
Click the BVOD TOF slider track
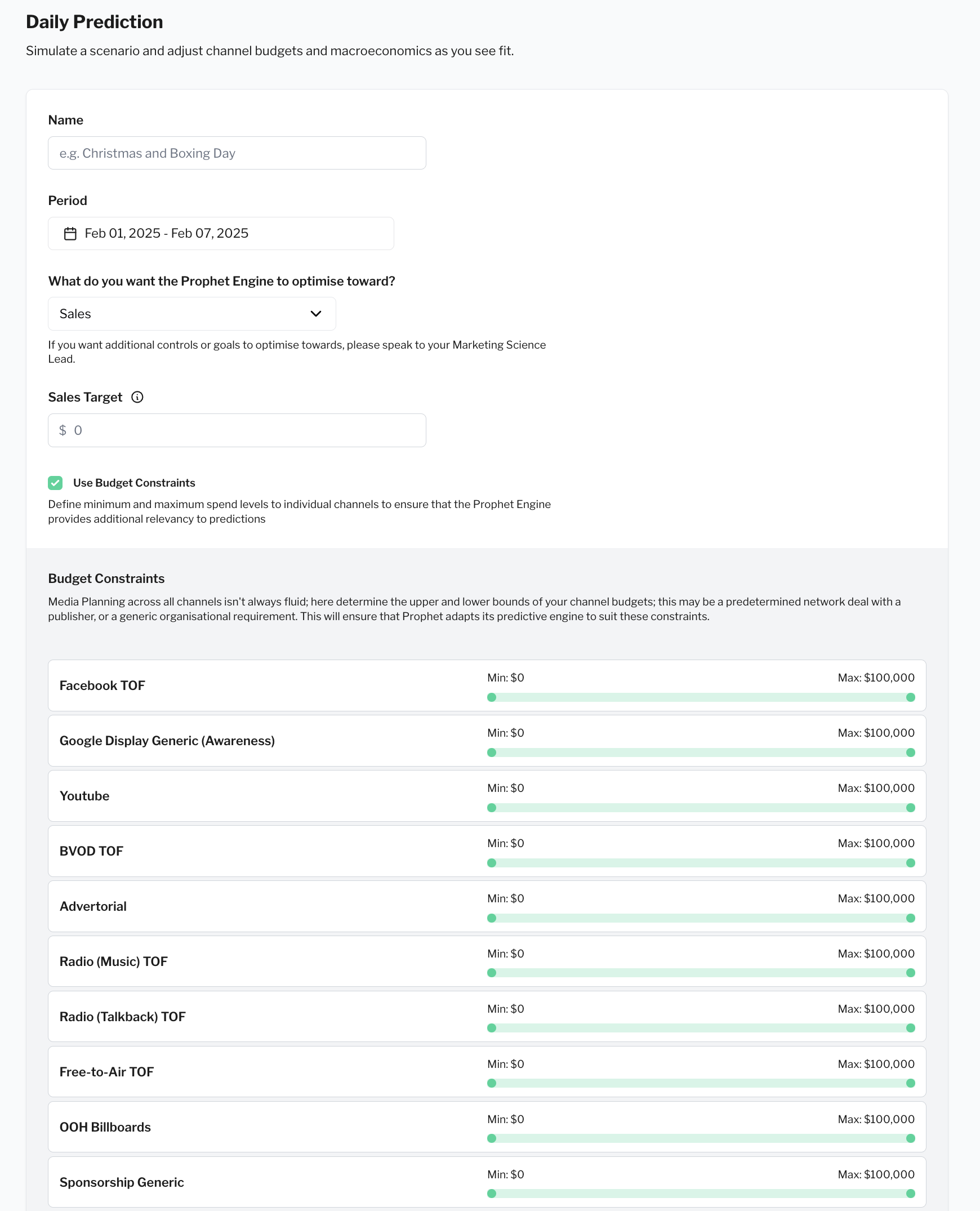tap(701, 863)
